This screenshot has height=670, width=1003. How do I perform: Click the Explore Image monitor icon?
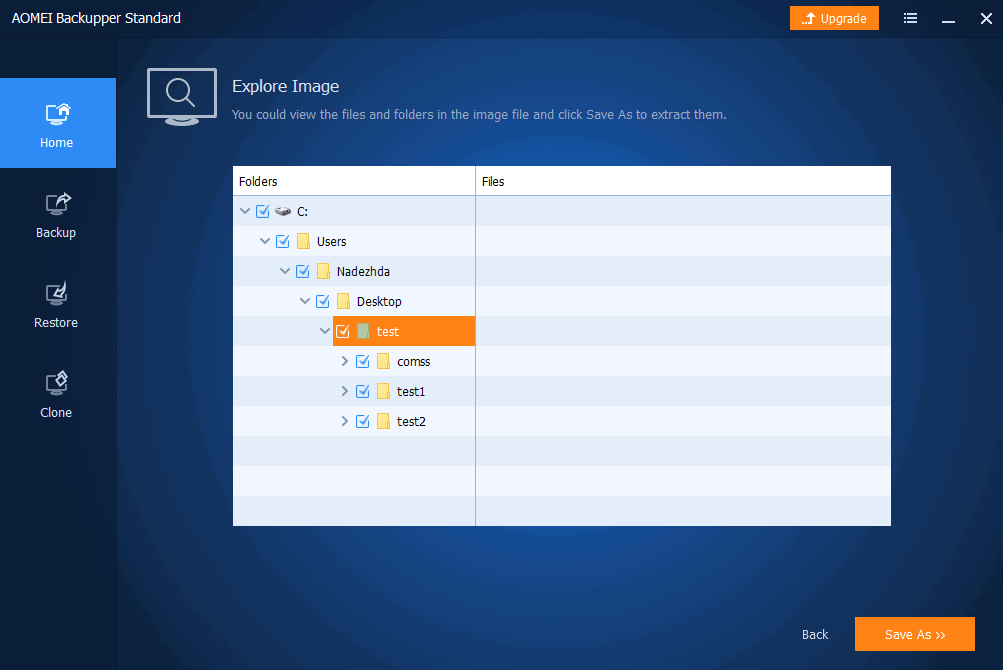pyautogui.click(x=182, y=97)
